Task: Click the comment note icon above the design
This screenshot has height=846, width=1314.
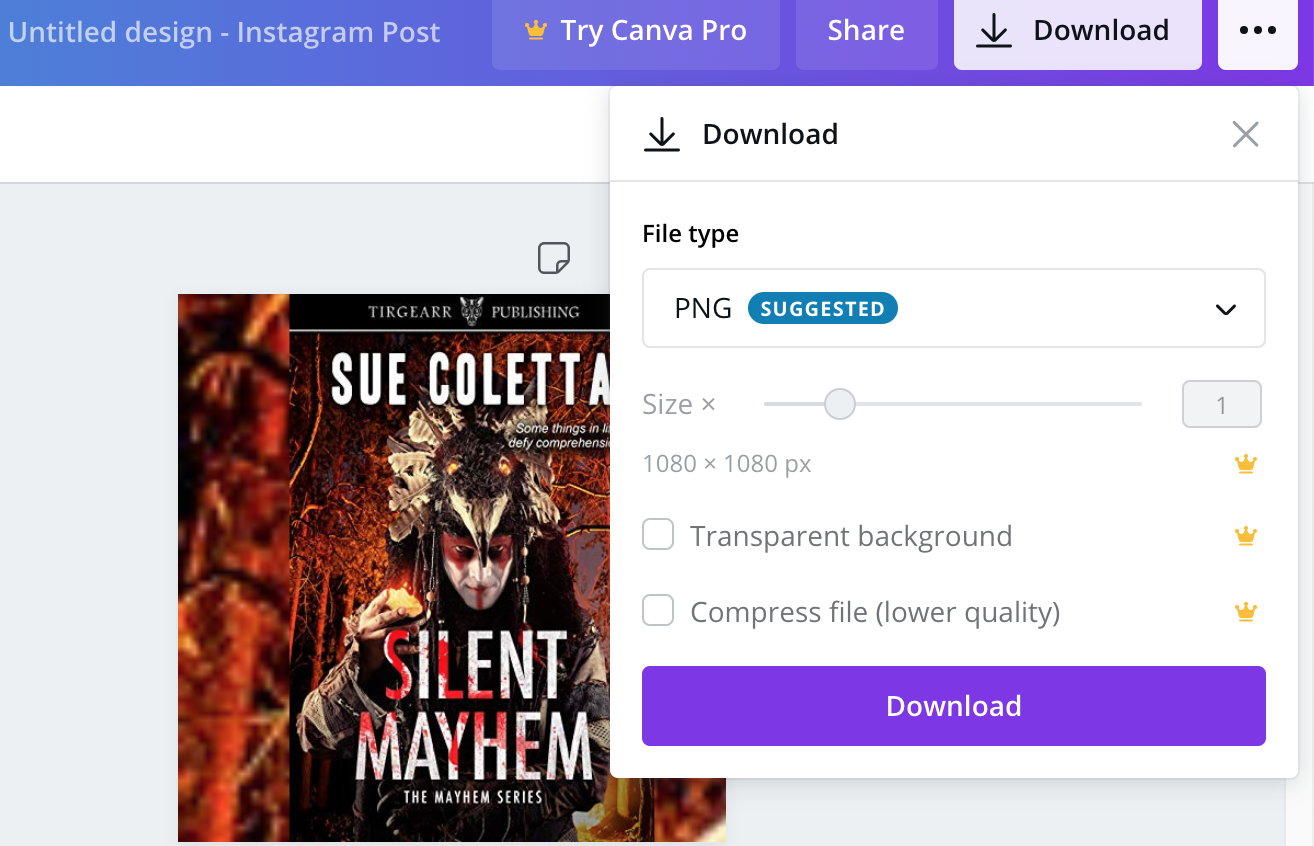Action: (552, 257)
